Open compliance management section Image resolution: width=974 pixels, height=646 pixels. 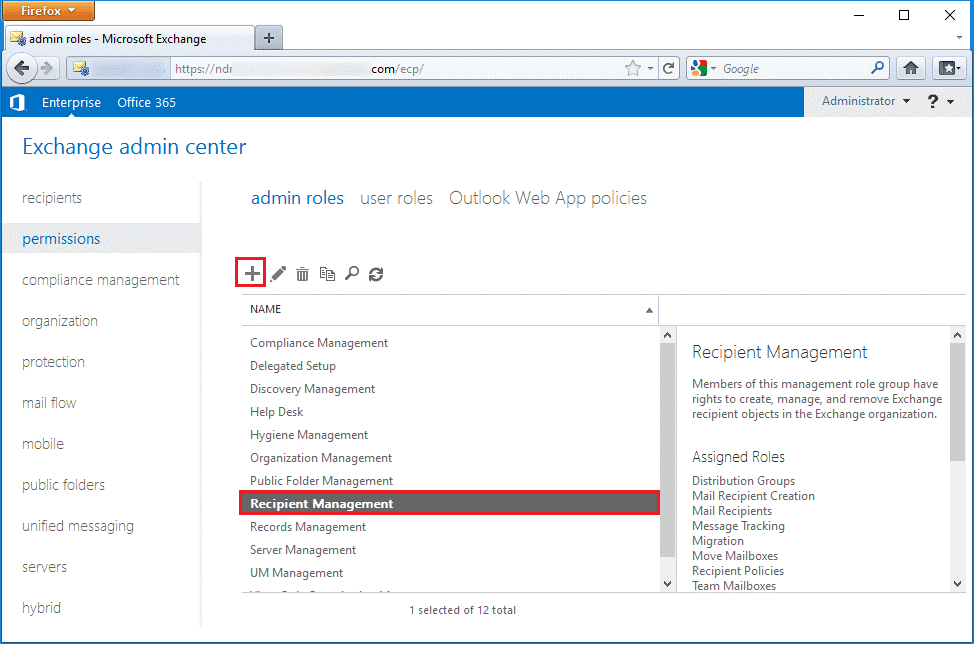coord(101,280)
